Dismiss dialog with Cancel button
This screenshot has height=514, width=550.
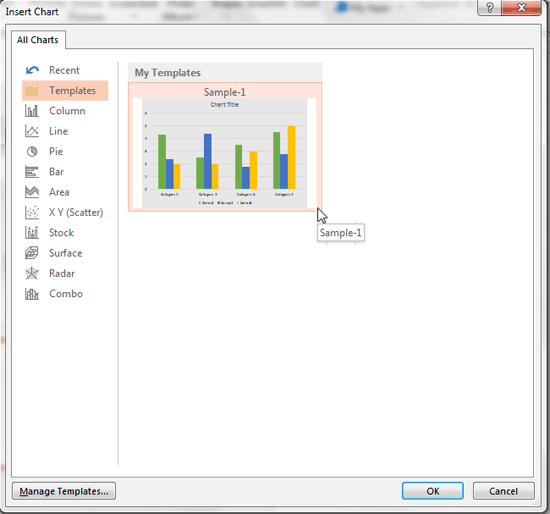(x=503, y=491)
